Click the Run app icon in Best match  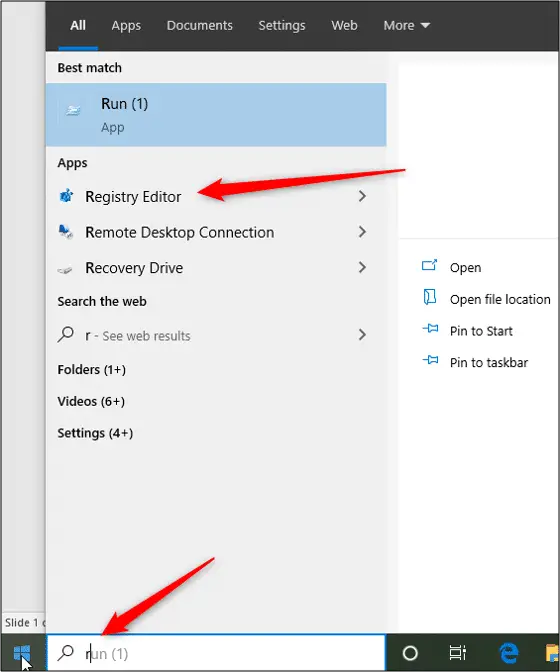click(x=73, y=111)
